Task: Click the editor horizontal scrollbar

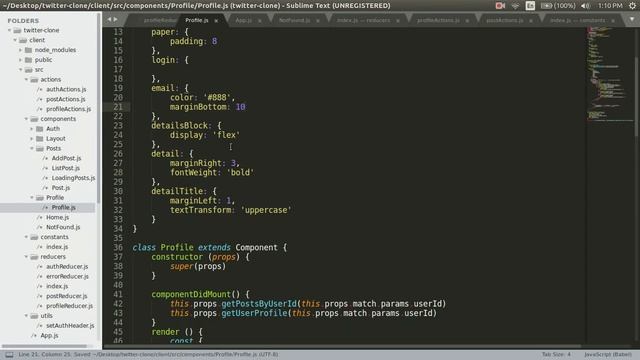Action: [x=342, y=346]
